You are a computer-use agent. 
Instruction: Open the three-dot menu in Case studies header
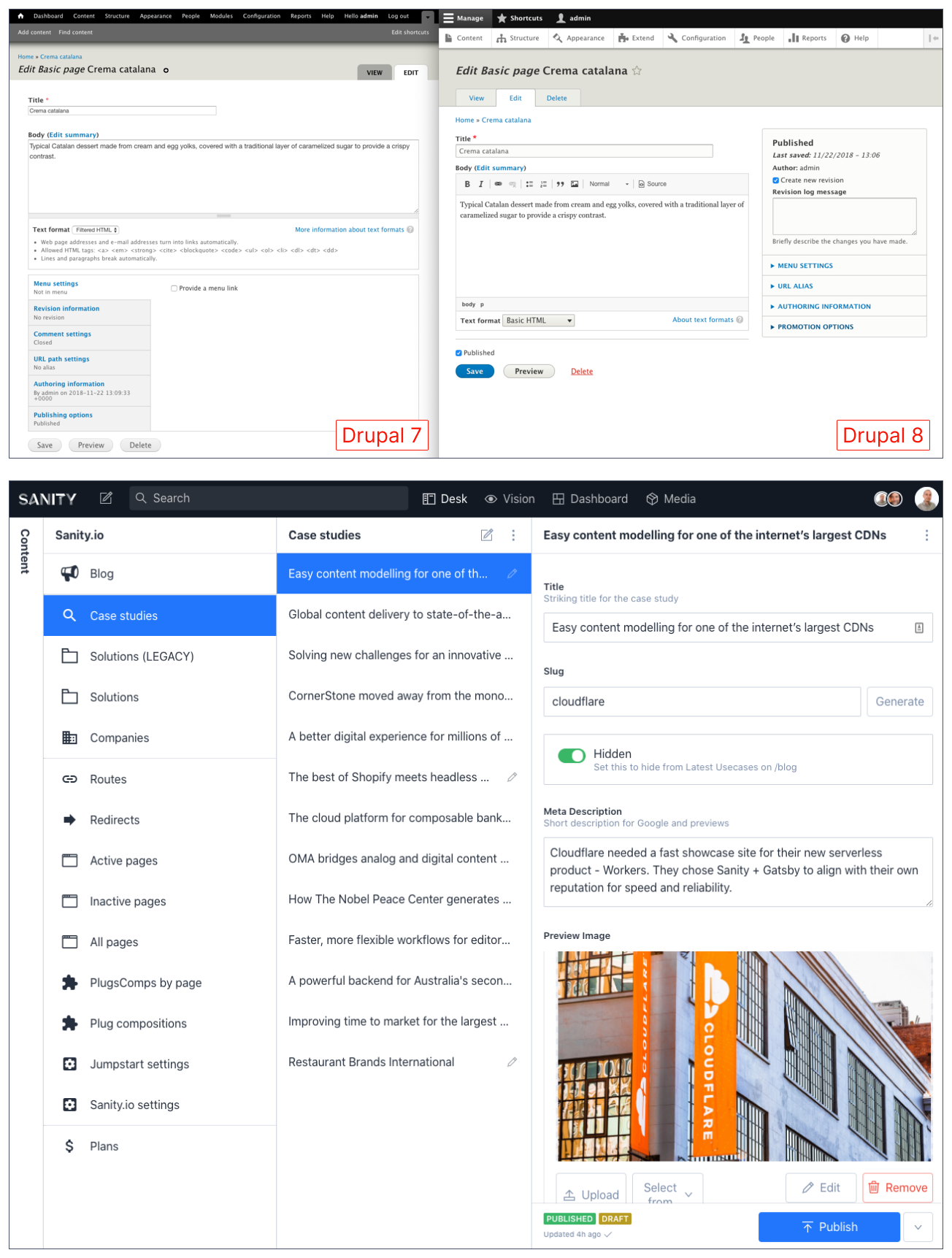(513, 535)
